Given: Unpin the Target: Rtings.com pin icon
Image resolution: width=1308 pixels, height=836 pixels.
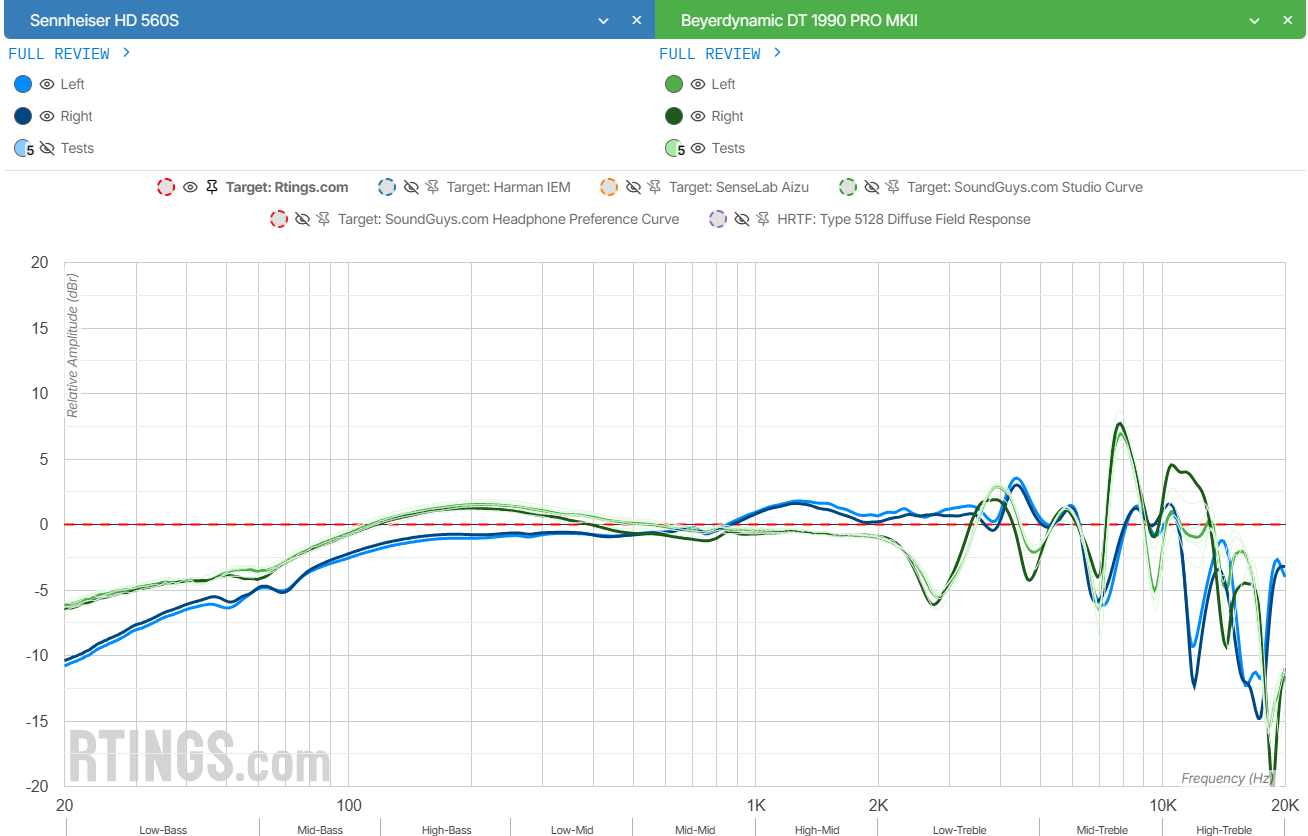Looking at the screenshot, I should (212, 187).
